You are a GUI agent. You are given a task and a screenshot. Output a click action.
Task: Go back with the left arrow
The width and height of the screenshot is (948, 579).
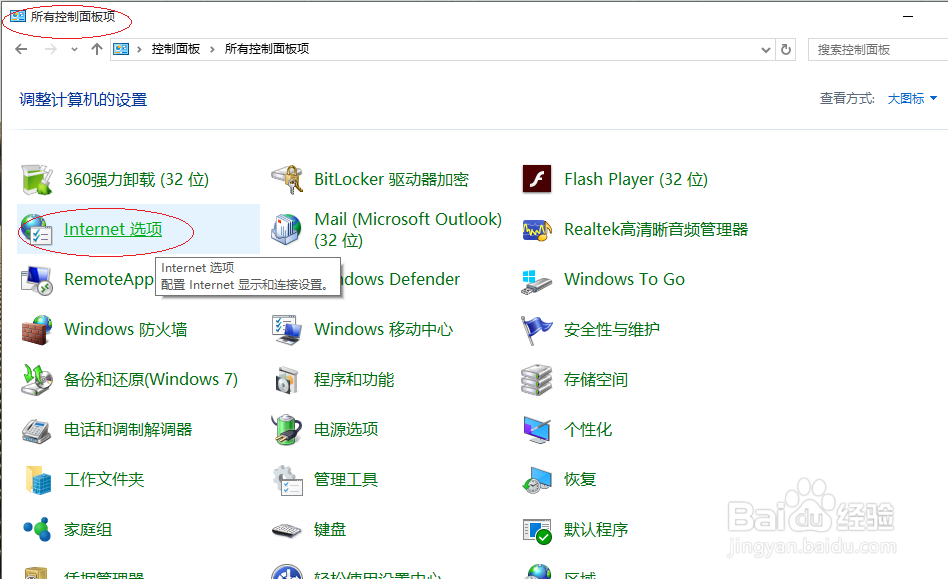point(21,50)
